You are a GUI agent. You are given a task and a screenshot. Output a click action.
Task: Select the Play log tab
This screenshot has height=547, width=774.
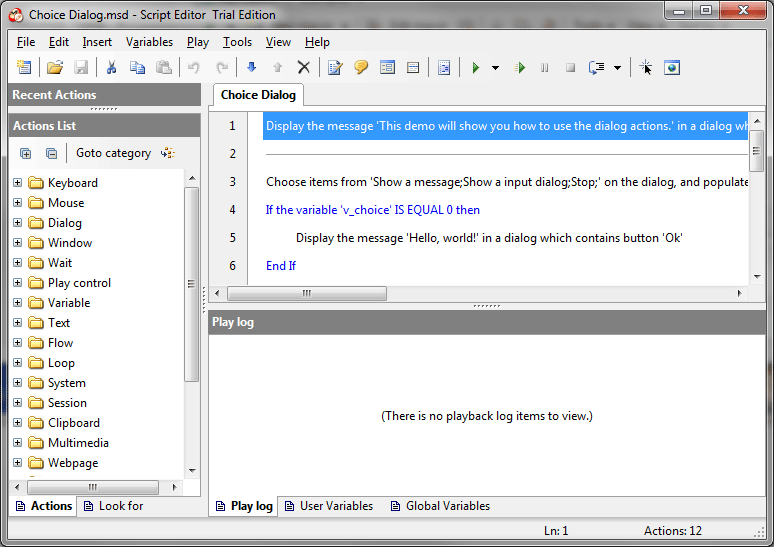pyautogui.click(x=244, y=506)
